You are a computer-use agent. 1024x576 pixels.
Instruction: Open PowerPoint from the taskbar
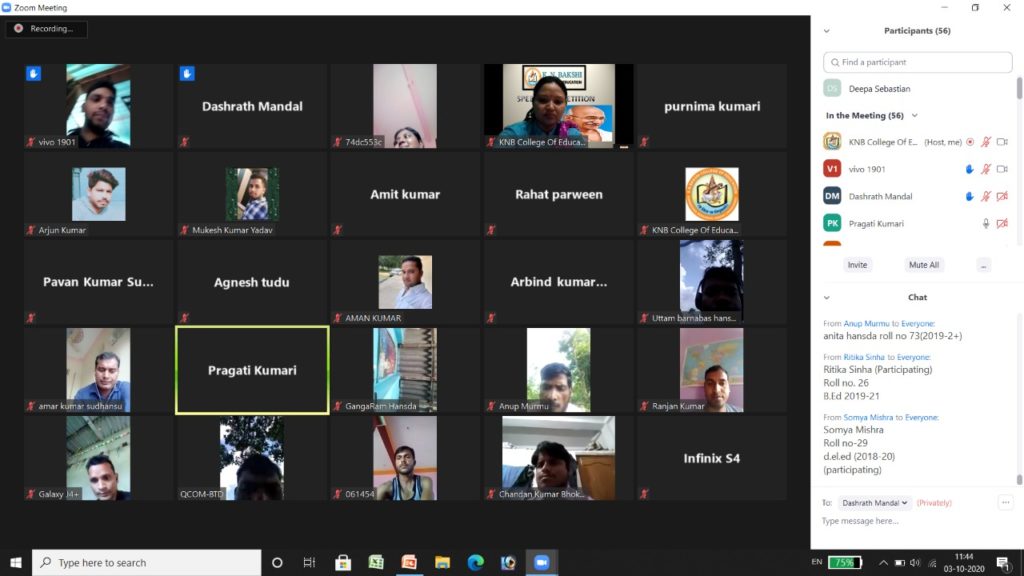click(x=408, y=562)
